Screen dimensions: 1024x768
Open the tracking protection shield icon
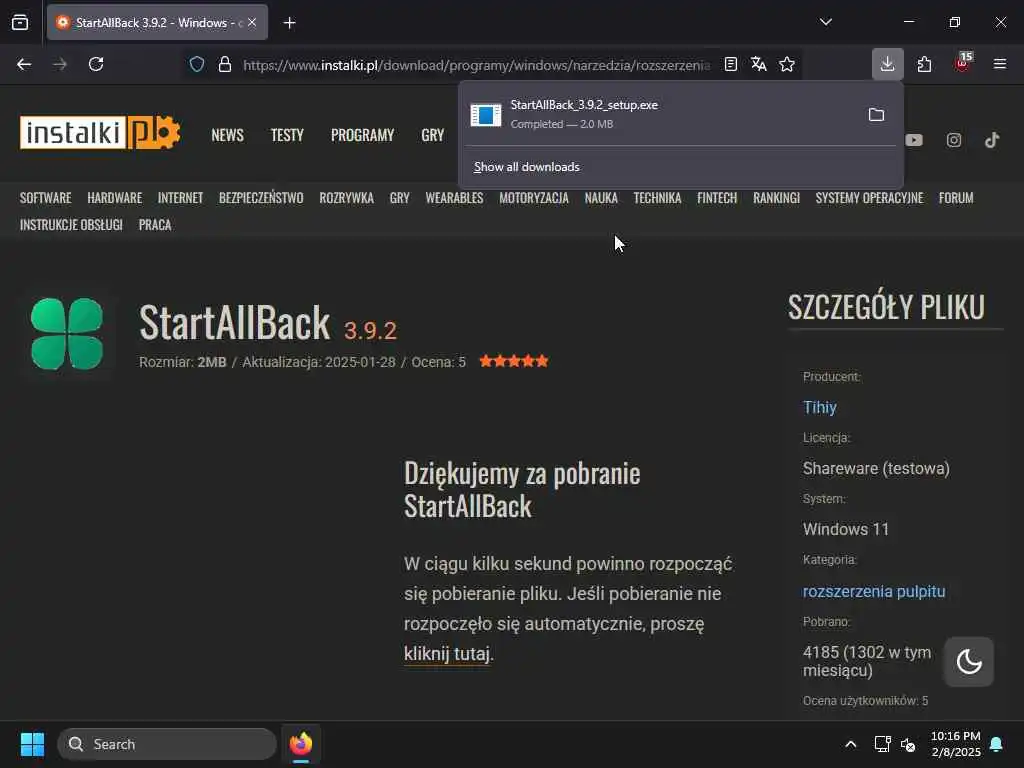[x=197, y=65]
